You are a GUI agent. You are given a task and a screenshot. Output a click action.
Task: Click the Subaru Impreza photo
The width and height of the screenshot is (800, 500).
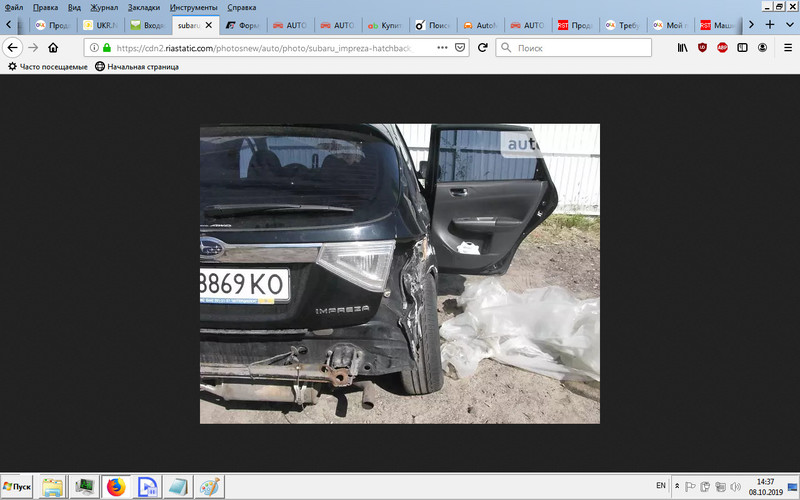pos(399,273)
